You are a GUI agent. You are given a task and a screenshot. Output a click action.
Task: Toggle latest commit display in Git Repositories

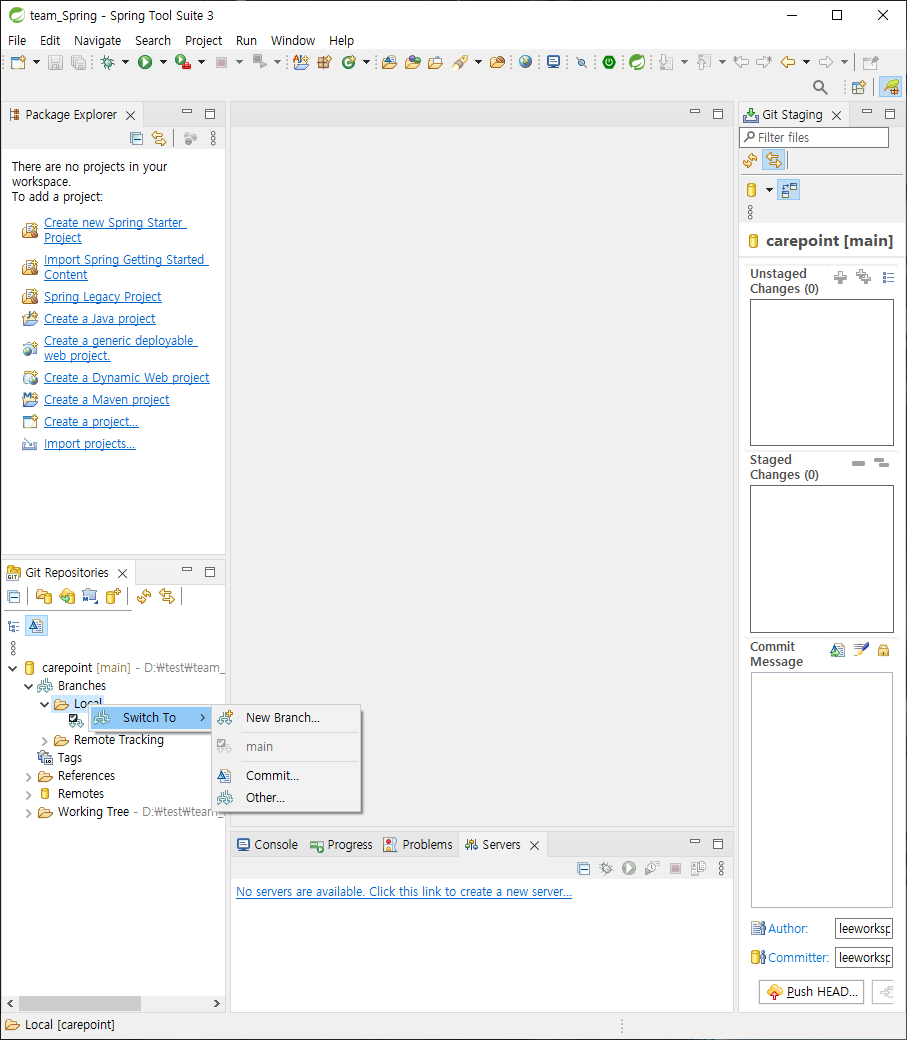click(x=36, y=625)
